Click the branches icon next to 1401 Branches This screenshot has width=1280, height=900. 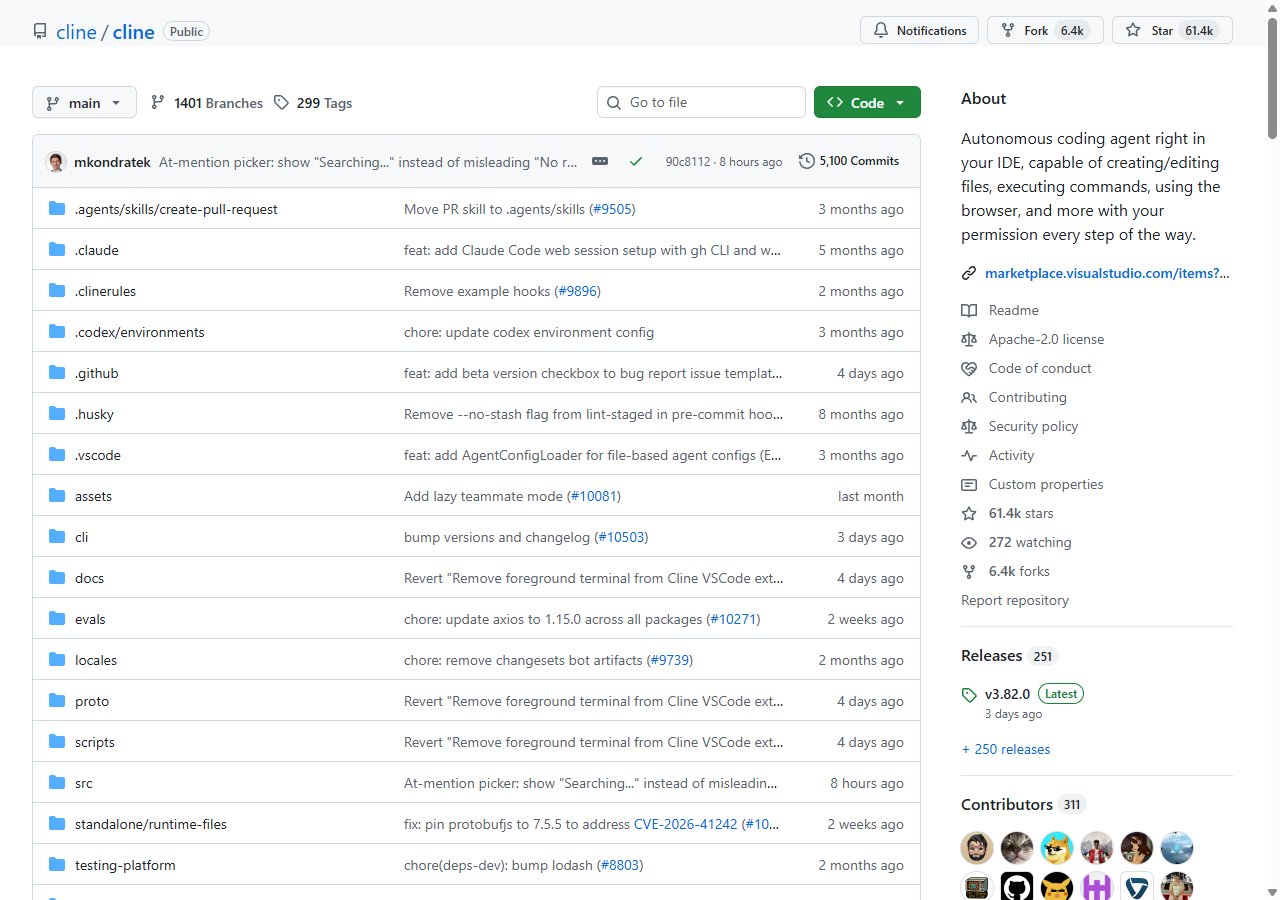(158, 103)
